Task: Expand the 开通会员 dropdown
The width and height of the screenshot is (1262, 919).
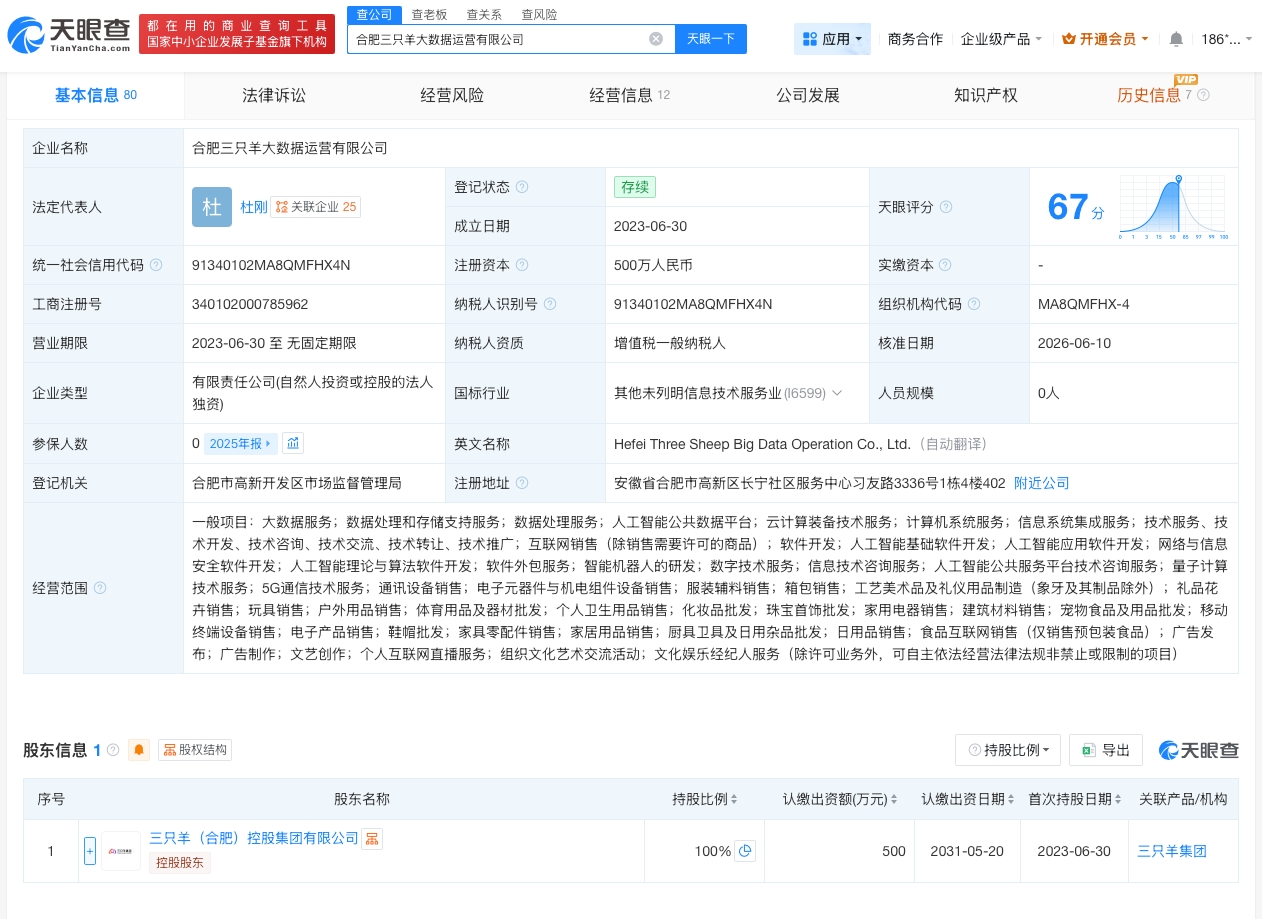Action: pos(1105,39)
